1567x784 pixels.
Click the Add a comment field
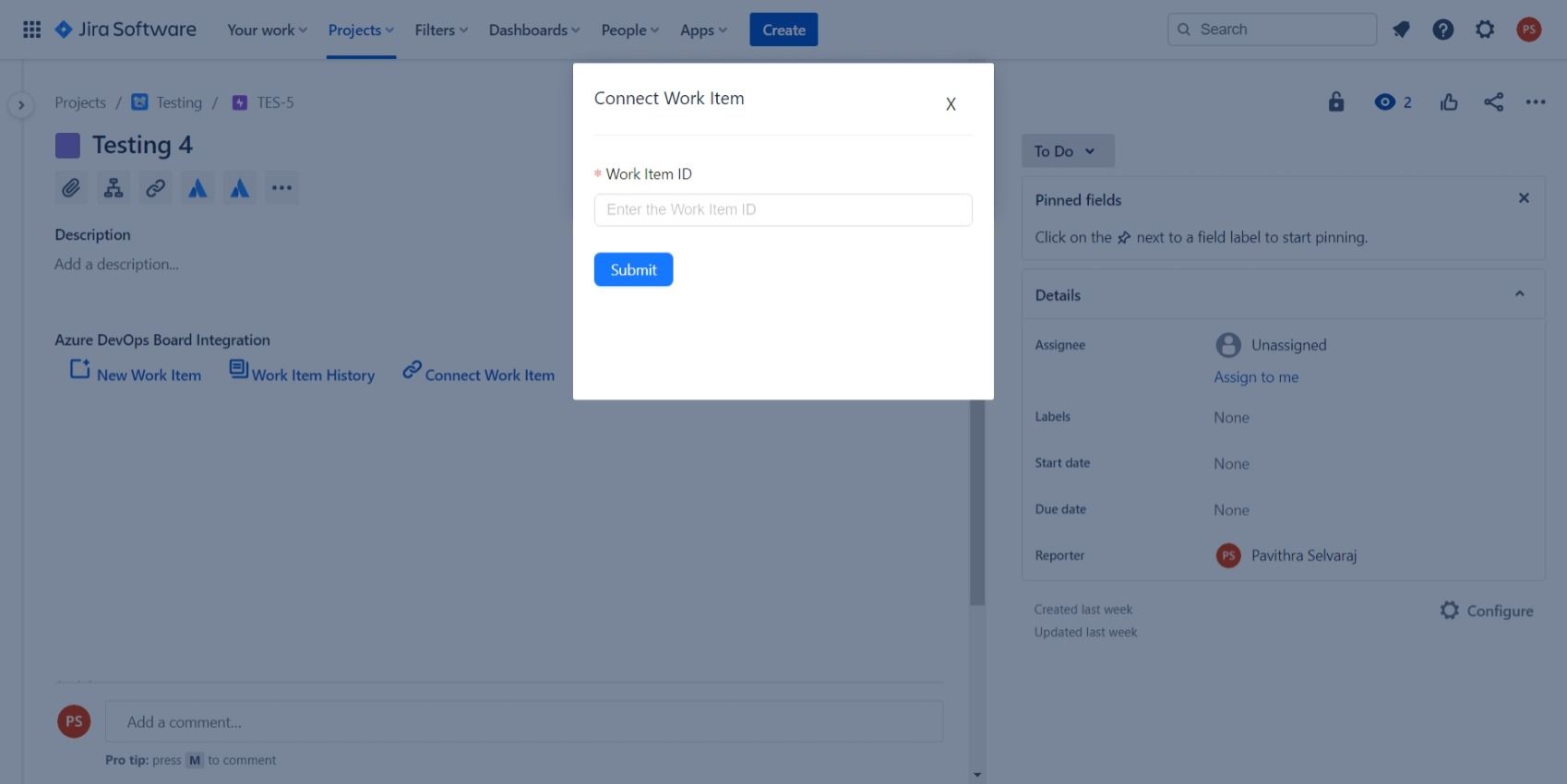click(x=524, y=721)
